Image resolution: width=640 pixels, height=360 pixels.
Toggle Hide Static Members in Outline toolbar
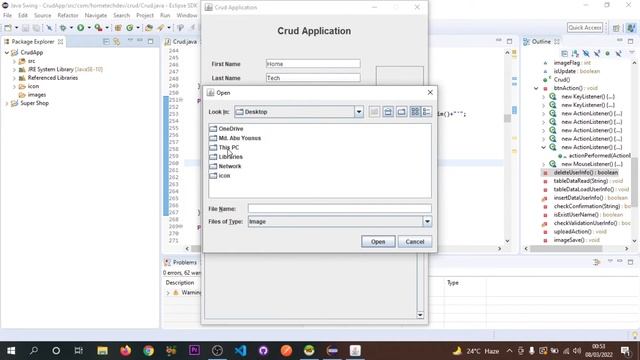click(597, 53)
